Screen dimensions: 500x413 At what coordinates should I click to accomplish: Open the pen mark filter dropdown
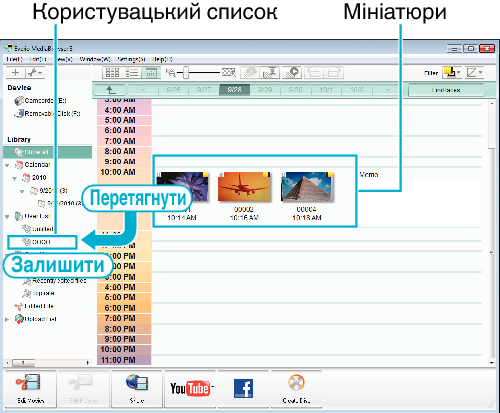tap(474, 72)
